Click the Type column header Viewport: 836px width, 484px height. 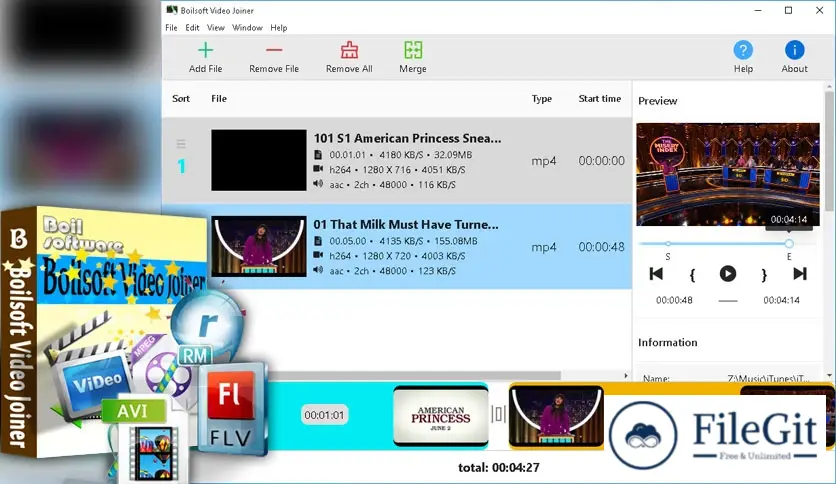point(542,99)
